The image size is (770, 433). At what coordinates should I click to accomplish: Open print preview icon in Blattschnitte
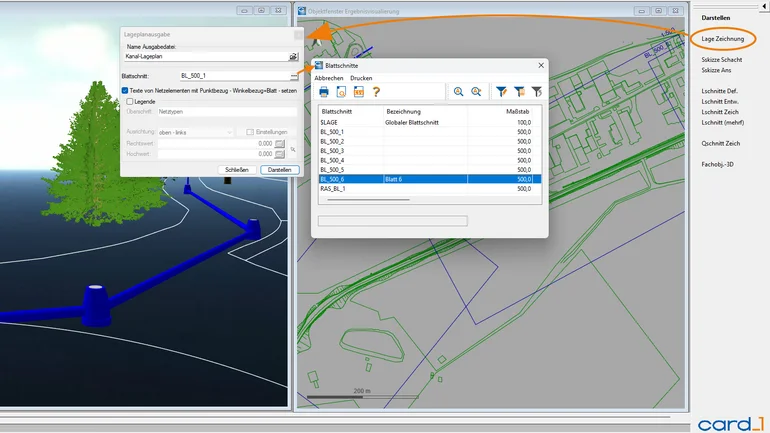click(341, 92)
